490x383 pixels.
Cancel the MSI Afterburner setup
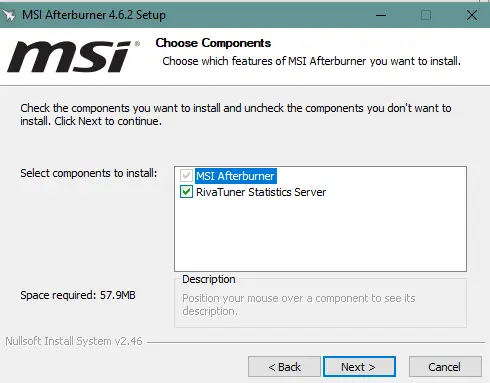[445, 367]
